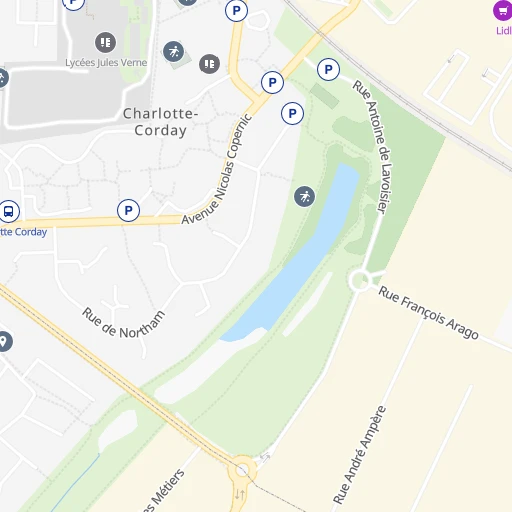512x512 pixels.
Task: Select the sports icon next to Lycées Jules Verne
Action: (173, 51)
